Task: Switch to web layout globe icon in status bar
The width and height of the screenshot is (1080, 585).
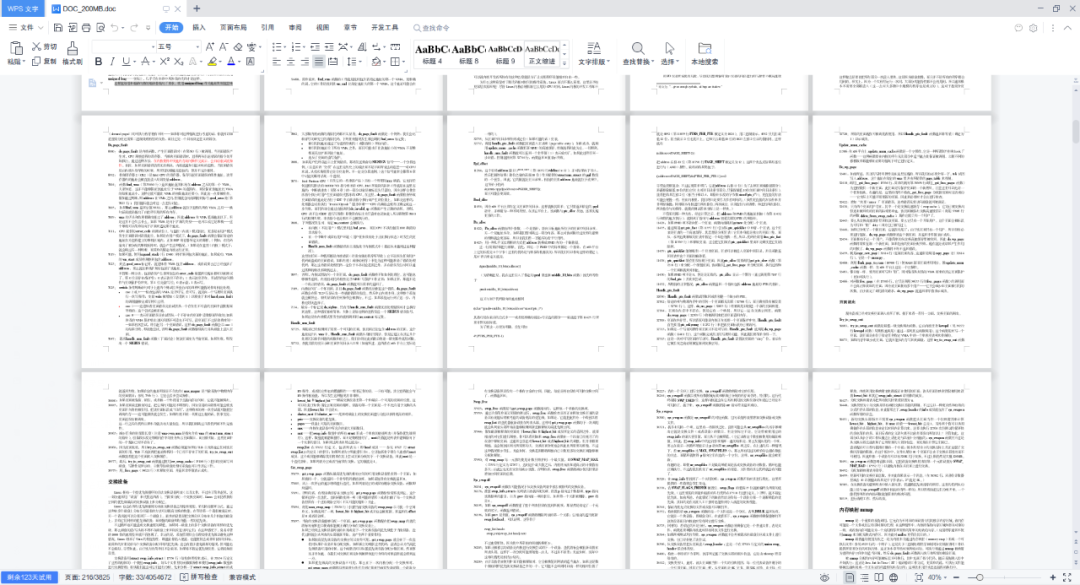Action: coord(893,577)
